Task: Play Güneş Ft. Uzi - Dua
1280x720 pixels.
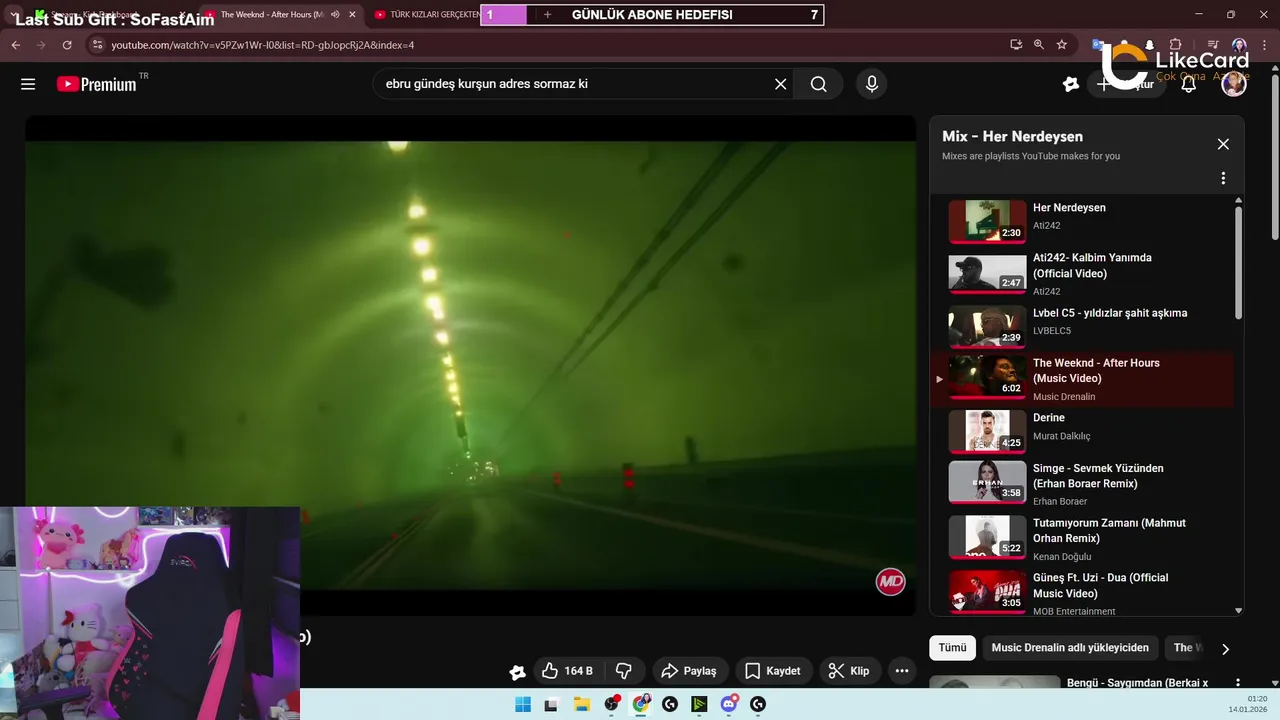Action: coord(1083,592)
